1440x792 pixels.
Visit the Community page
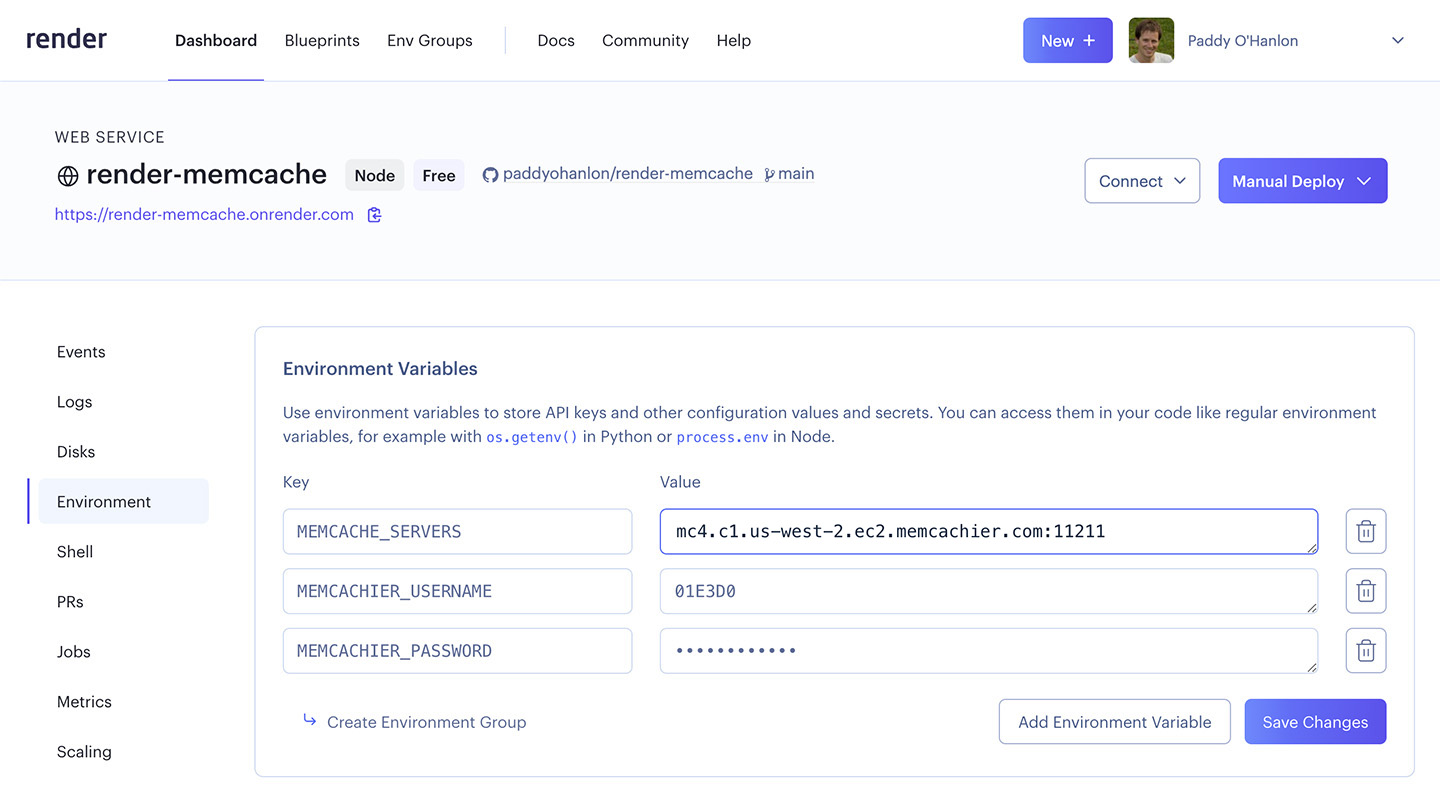[645, 41]
